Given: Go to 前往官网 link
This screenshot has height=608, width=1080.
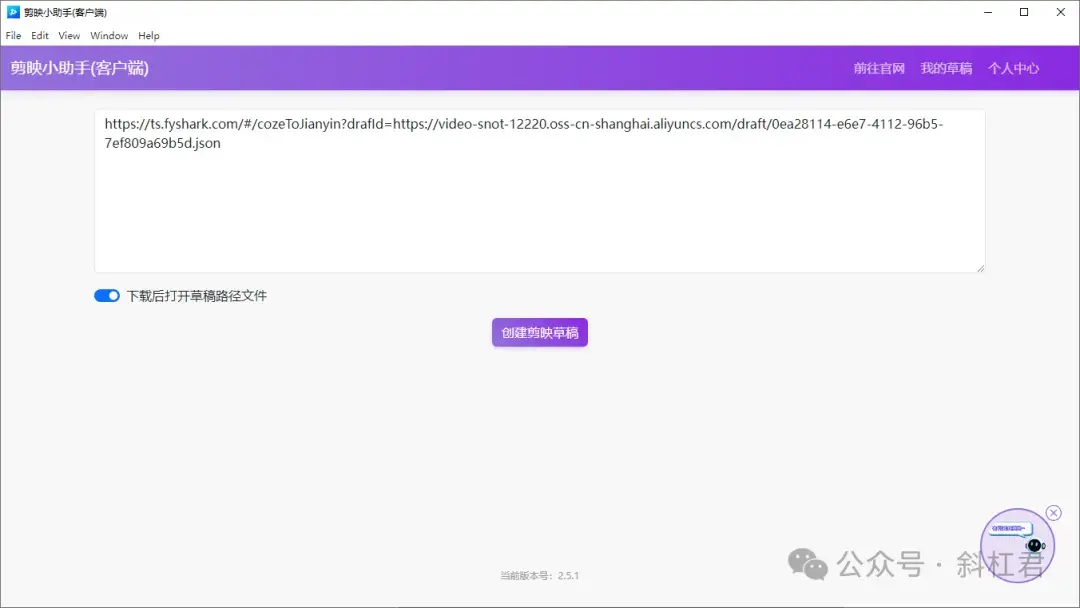Looking at the screenshot, I should [879, 68].
